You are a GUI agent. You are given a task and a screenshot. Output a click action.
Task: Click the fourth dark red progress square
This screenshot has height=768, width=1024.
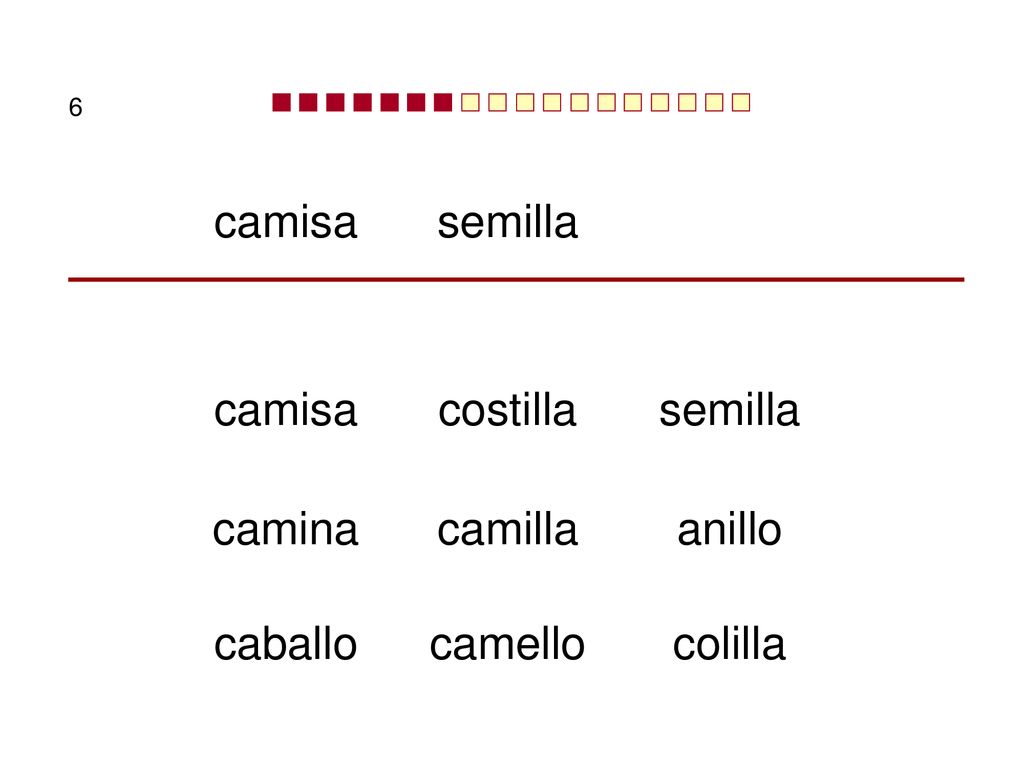362,103
